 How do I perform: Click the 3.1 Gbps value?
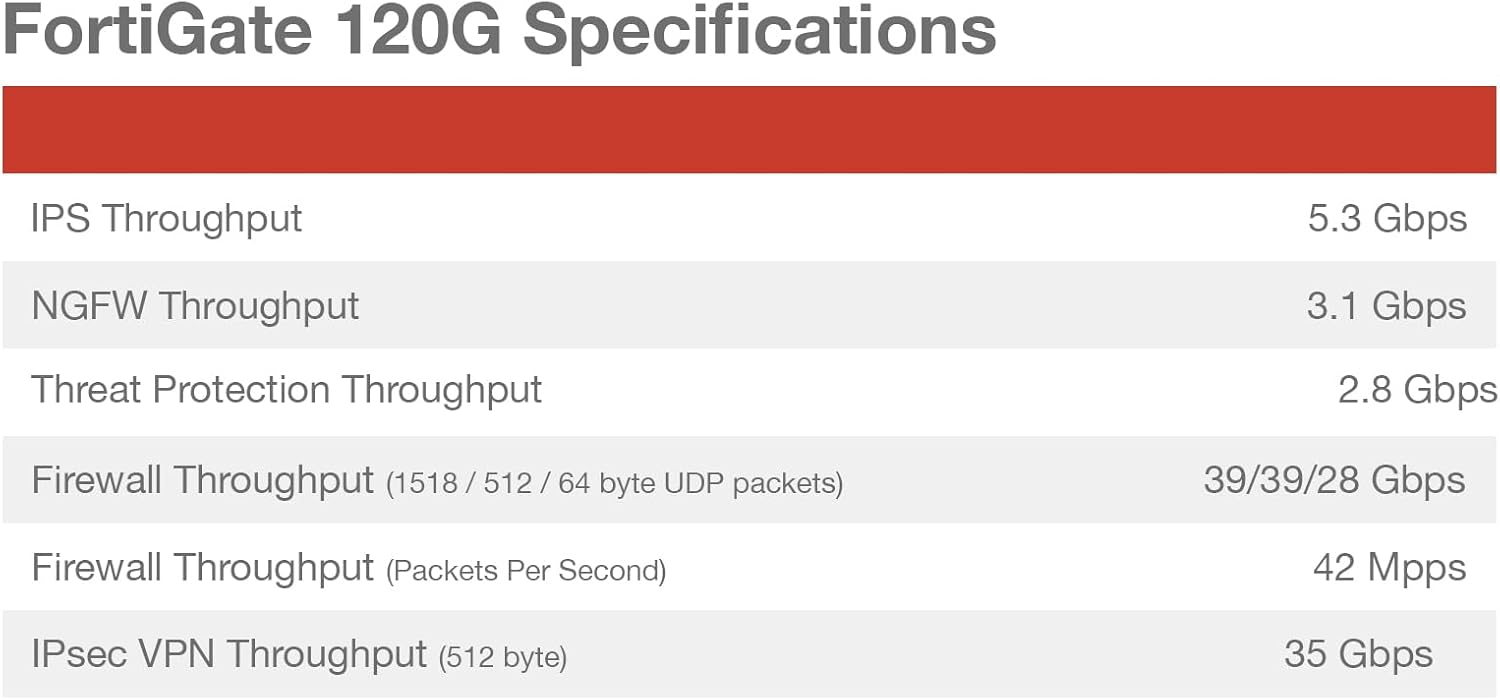(1386, 306)
